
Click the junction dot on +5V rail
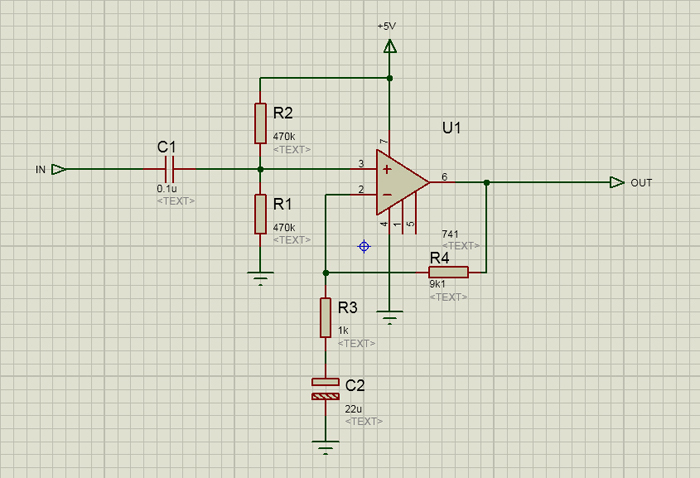tap(390, 78)
